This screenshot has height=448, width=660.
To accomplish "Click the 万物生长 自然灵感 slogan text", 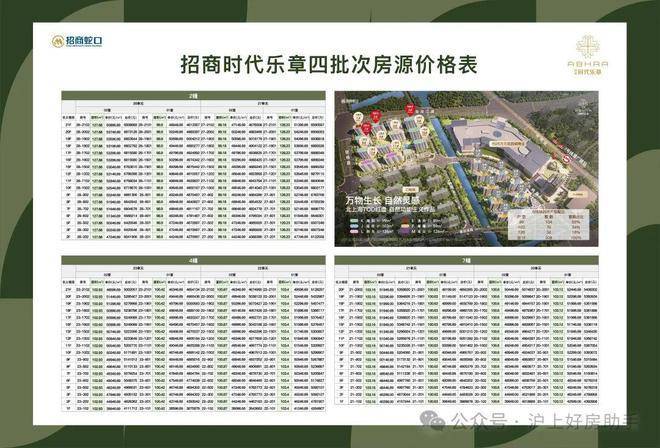I will coord(382,200).
